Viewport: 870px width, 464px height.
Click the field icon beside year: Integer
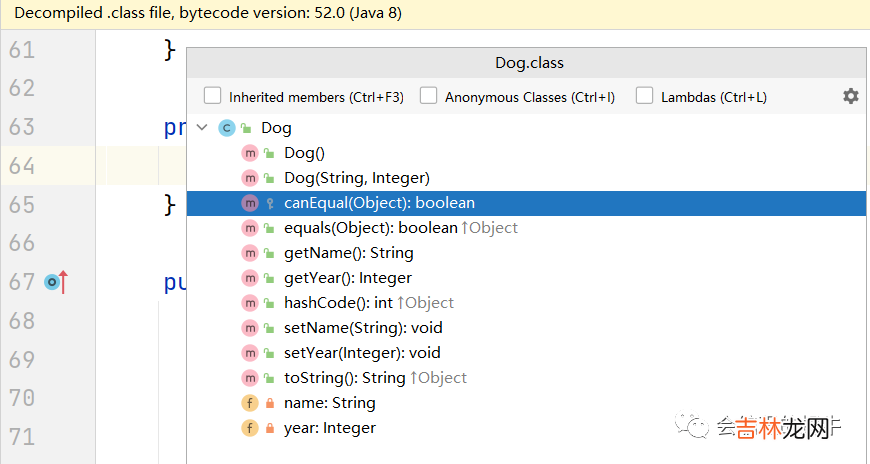click(x=250, y=428)
